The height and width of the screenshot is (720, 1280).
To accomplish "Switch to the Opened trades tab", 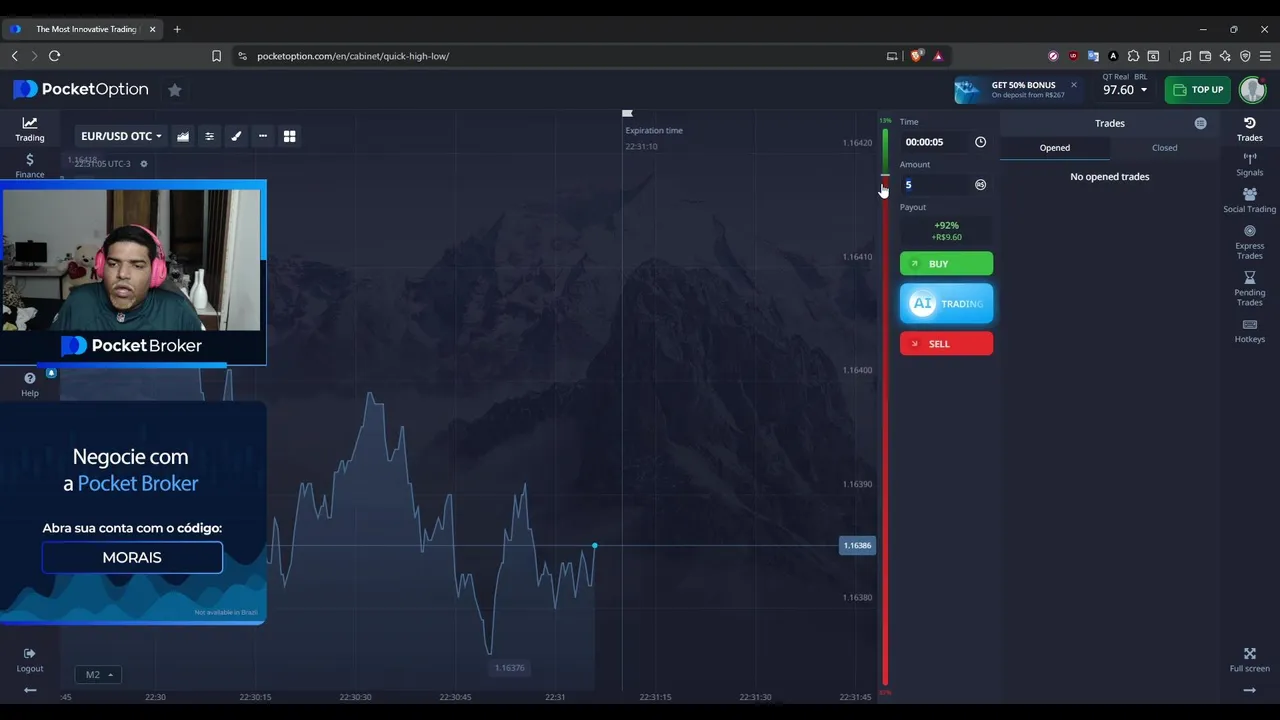I will [1055, 148].
